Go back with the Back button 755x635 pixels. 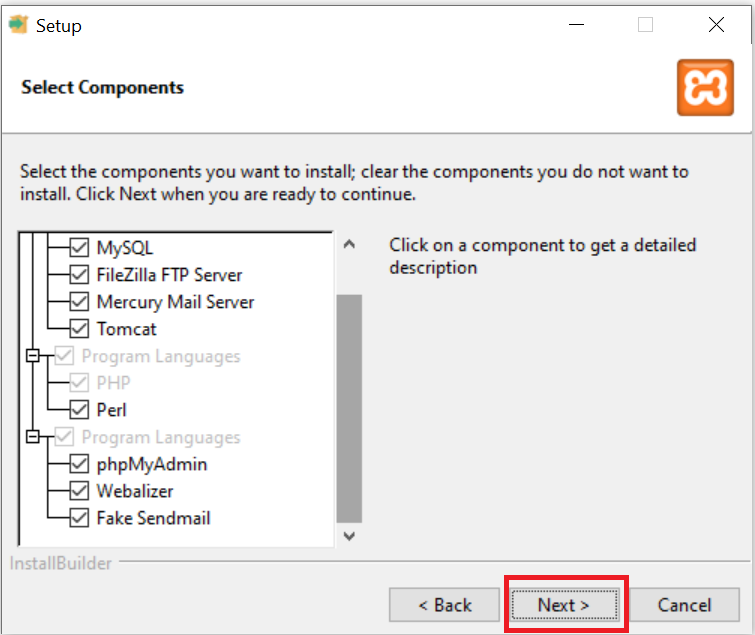tap(445, 605)
